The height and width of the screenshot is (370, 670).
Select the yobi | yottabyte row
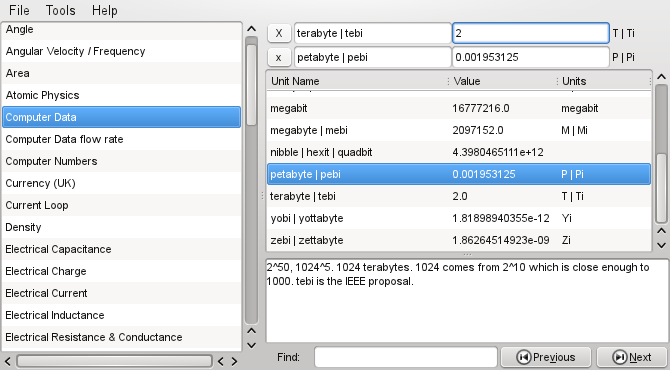pos(459,218)
